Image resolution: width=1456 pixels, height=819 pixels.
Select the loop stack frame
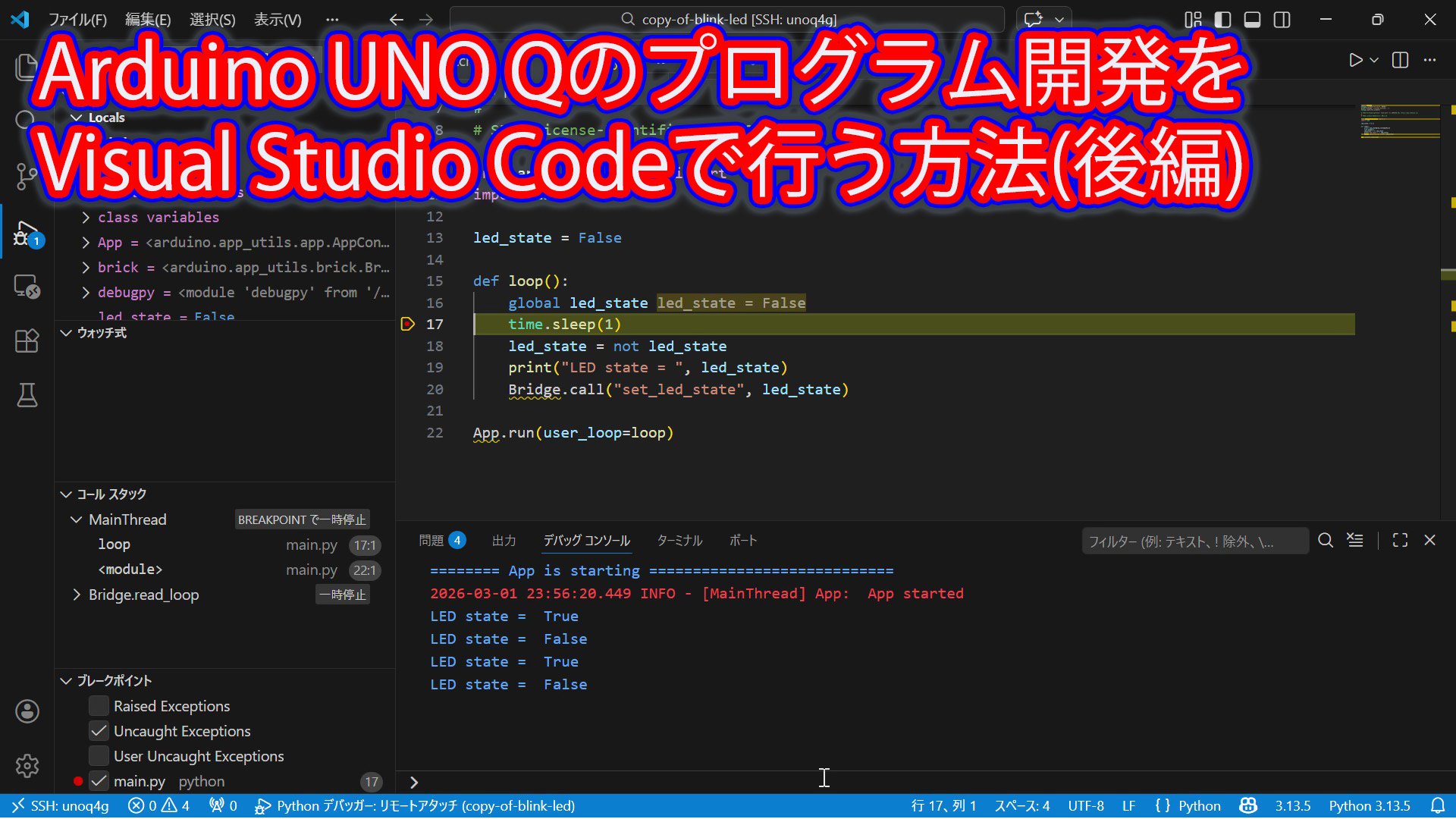224,544
